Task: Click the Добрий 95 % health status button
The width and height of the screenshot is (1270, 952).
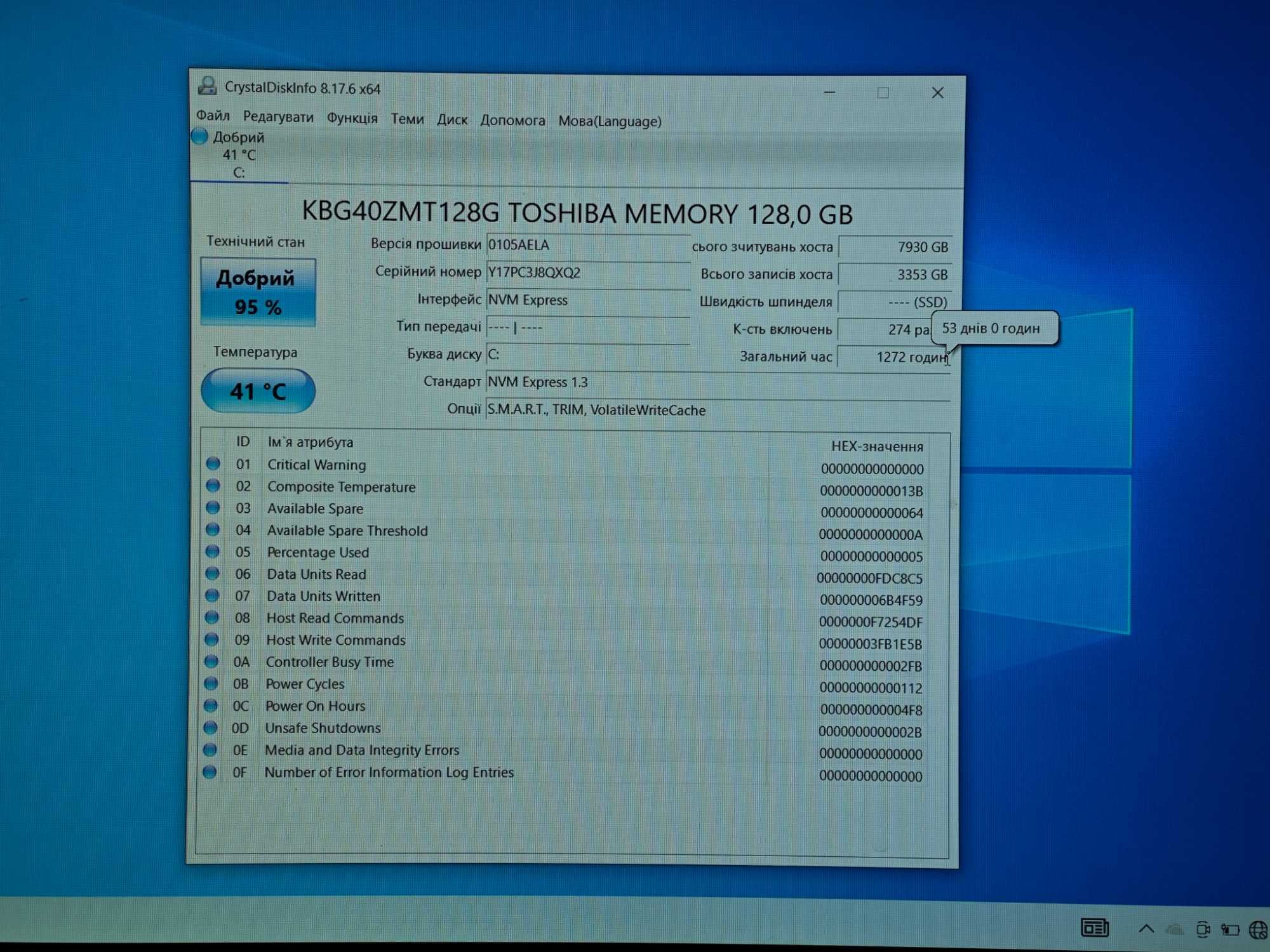Action: pyautogui.click(x=258, y=292)
